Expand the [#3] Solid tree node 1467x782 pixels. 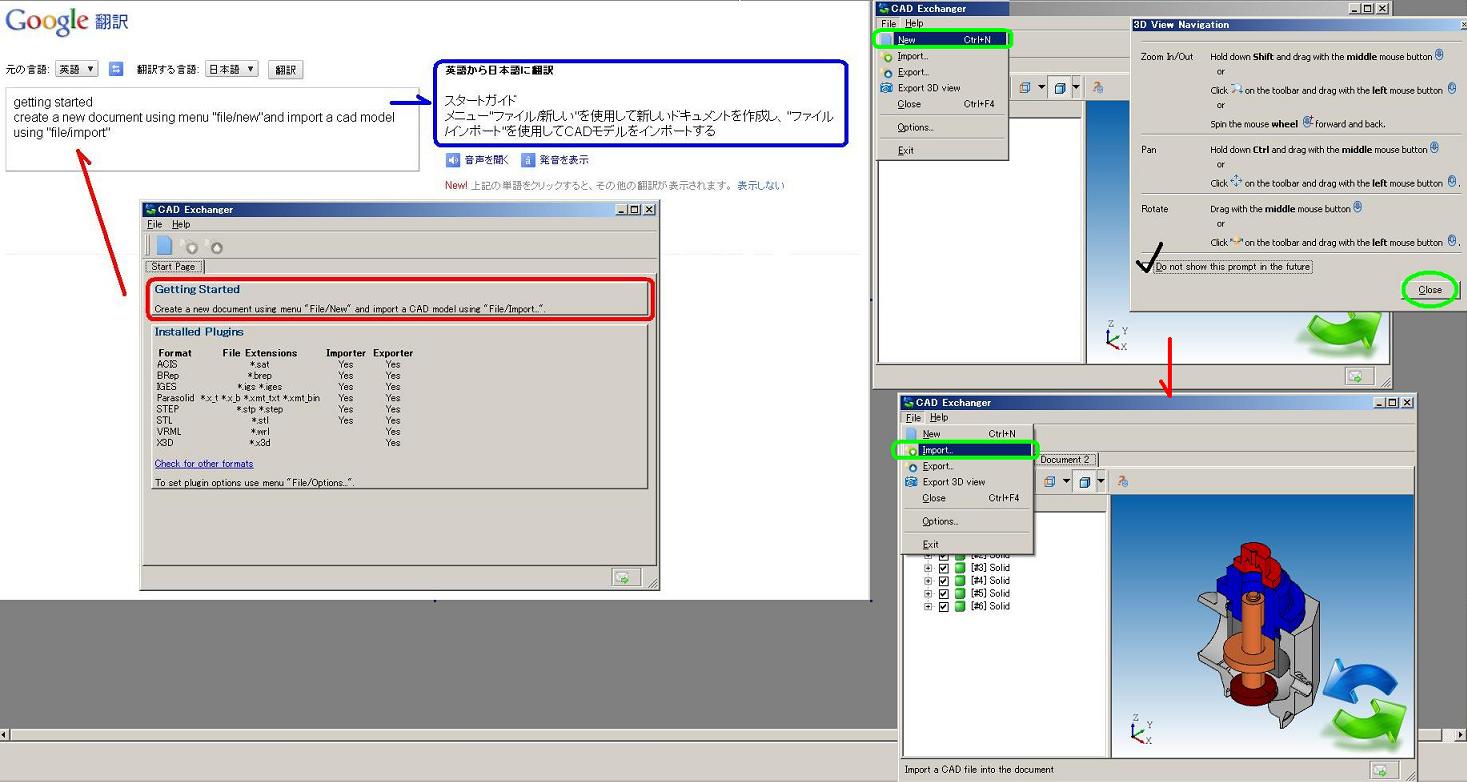pos(928,568)
